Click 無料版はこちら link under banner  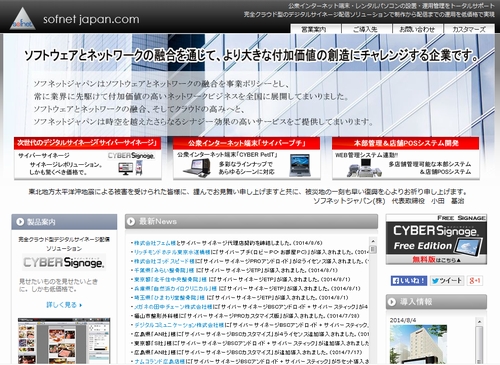pos(436,260)
